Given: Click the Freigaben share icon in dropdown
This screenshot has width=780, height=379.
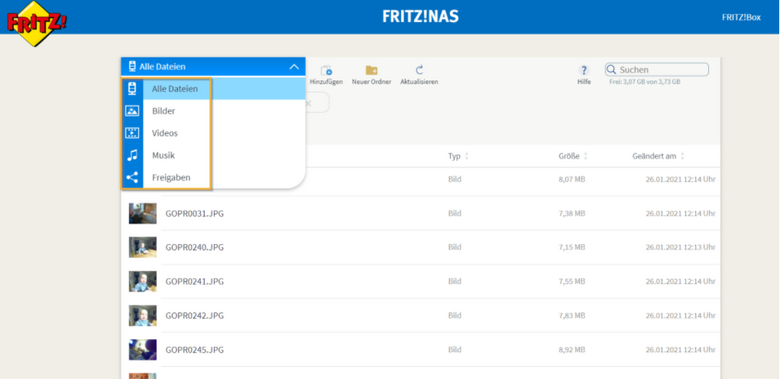Looking at the screenshot, I should tap(132, 177).
